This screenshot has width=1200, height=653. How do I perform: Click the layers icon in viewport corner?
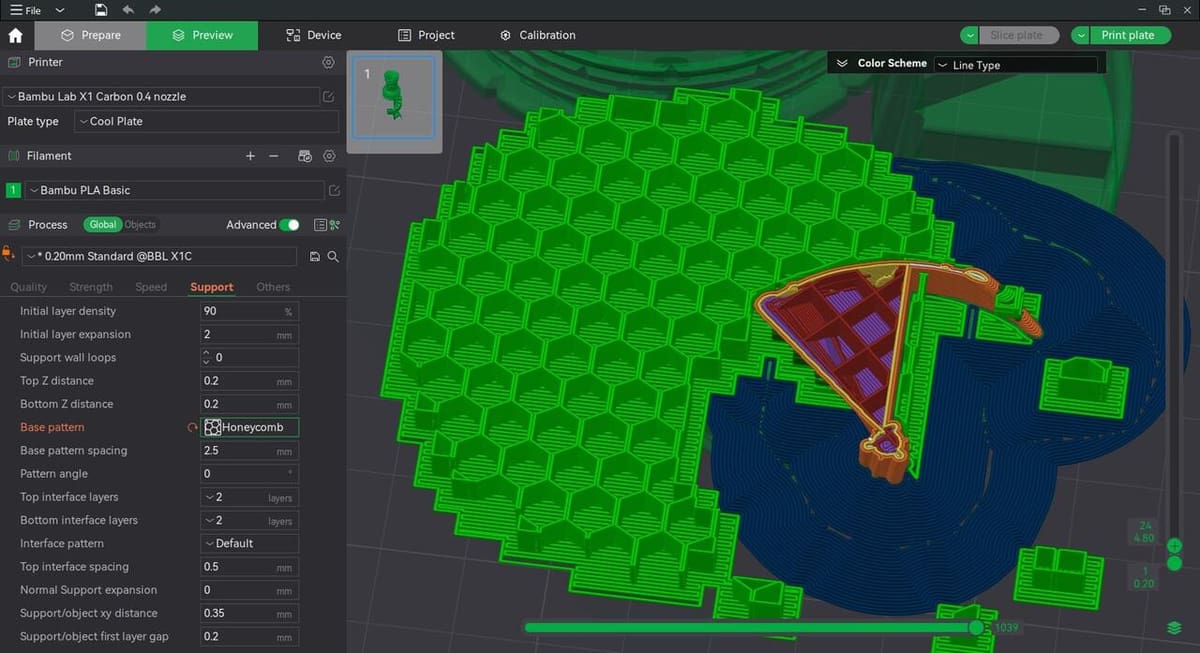coord(1175,628)
